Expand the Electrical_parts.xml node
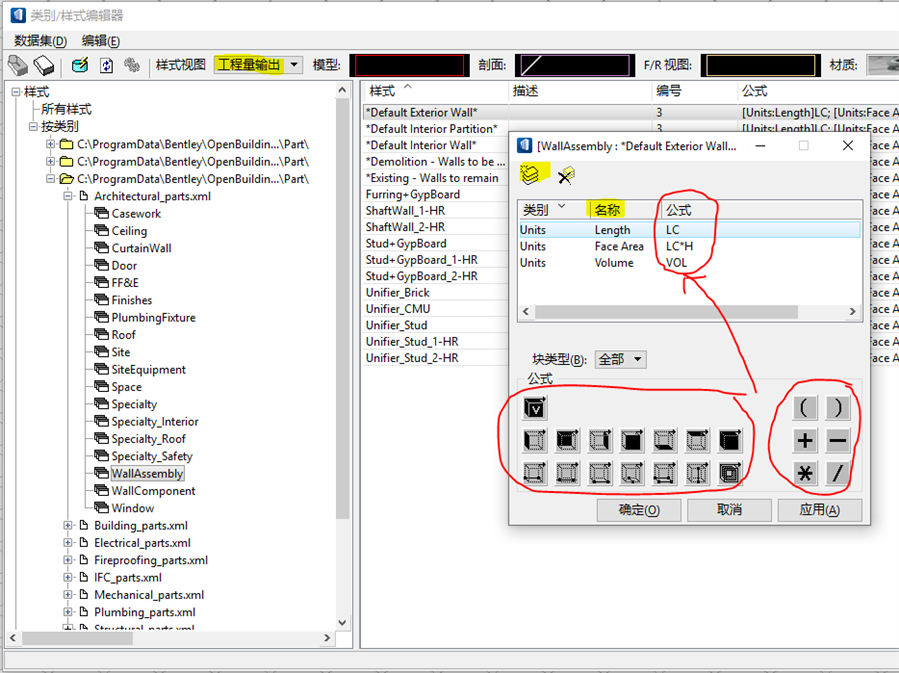 click(68, 542)
